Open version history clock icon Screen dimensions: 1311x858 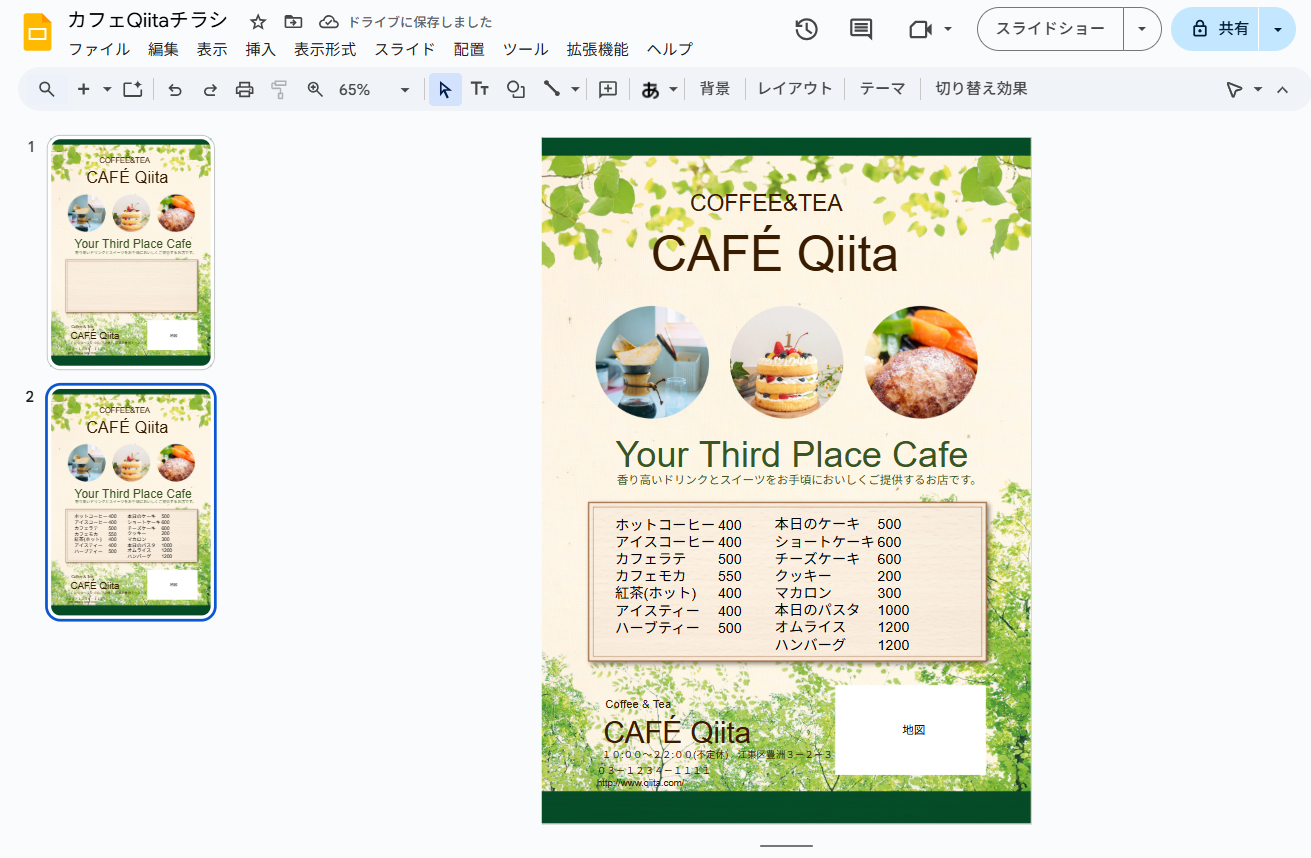806,29
